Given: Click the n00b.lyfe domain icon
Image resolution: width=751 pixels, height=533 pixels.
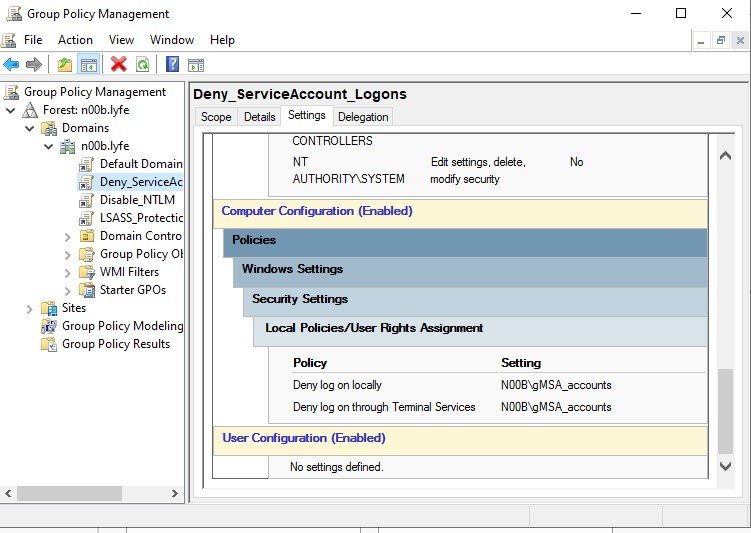Looking at the screenshot, I should tap(68, 146).
